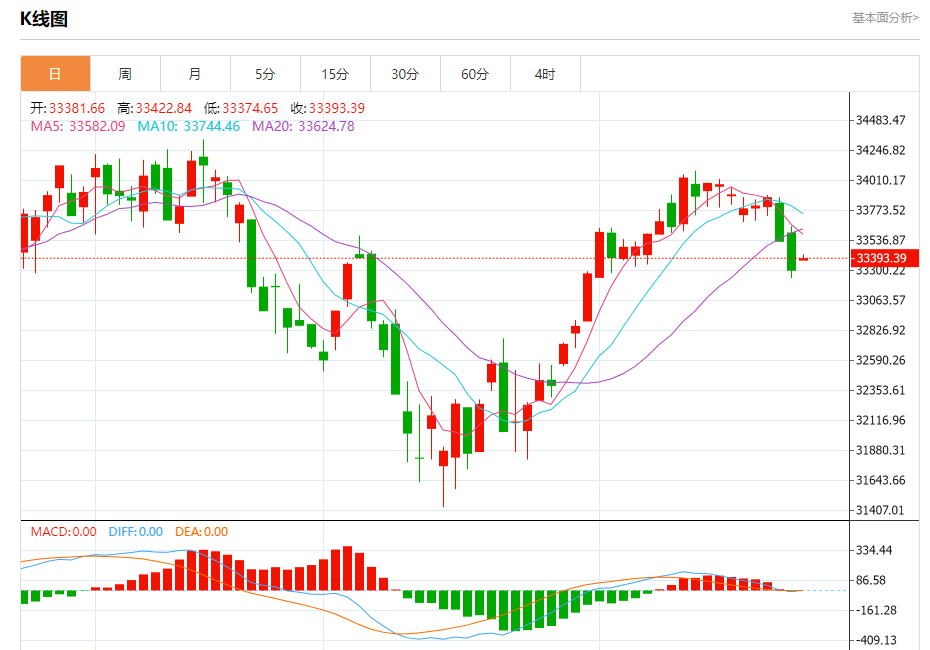Click the 收:33393.39 close value
Viewport: 930px width, 650px height.
click(x=327, y=108)
